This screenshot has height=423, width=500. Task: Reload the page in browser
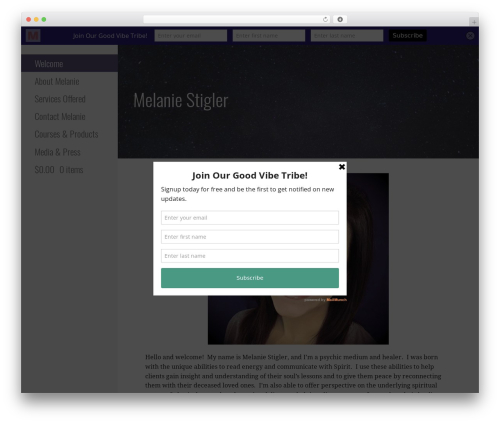325,19
